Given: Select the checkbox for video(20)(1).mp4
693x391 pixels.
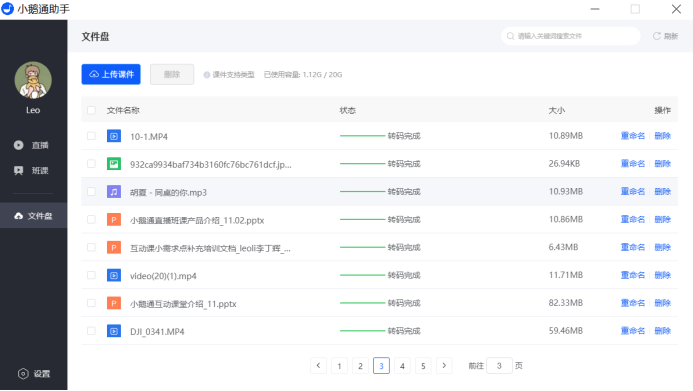Looking at the screenshot, I should tap(91, 275).
